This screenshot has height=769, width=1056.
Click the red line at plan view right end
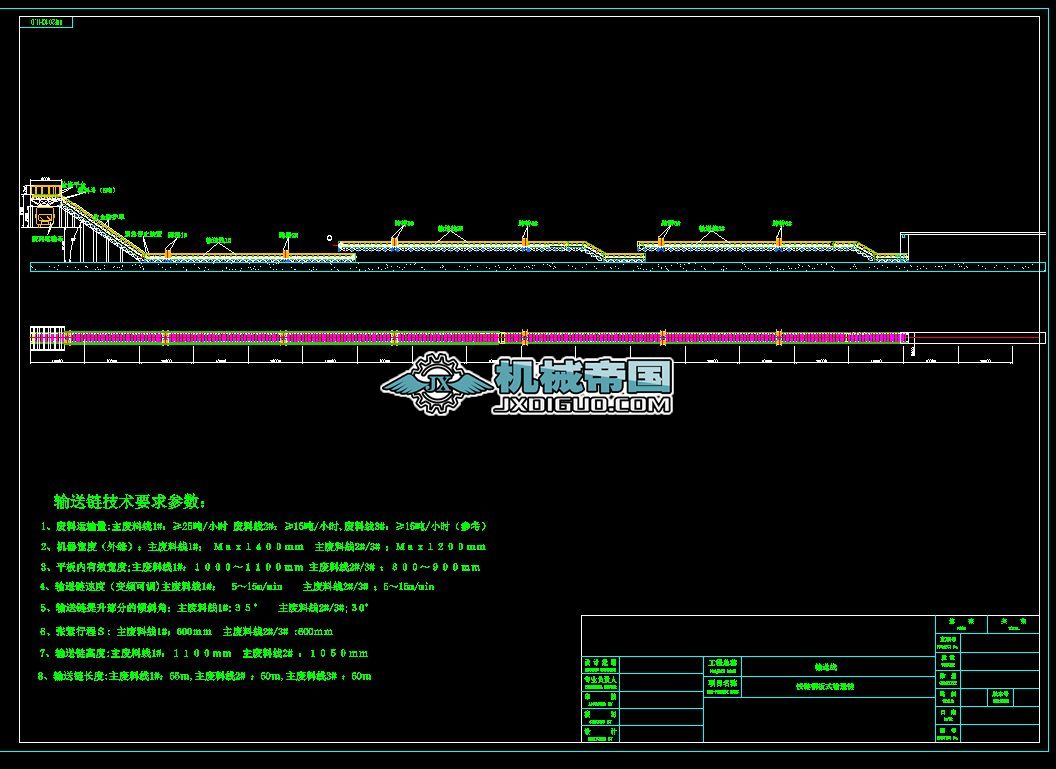click(975, 337)
